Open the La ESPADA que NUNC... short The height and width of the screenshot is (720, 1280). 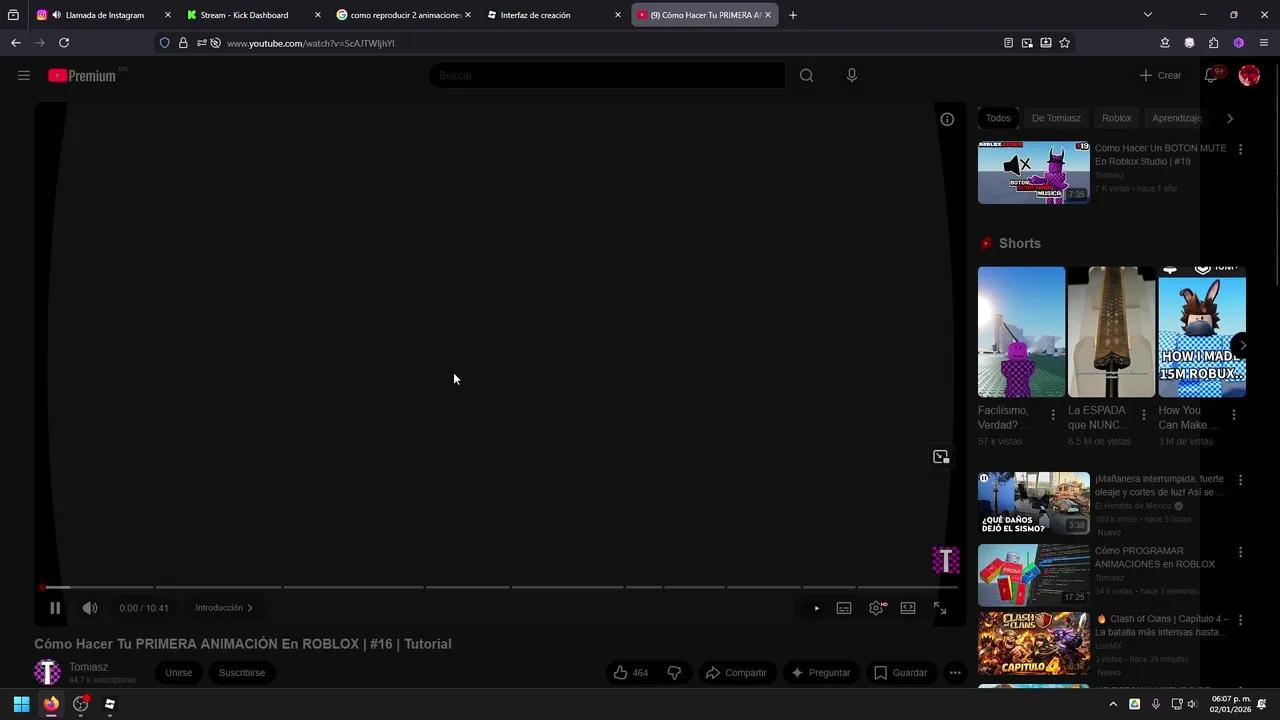pos(1111,331)
